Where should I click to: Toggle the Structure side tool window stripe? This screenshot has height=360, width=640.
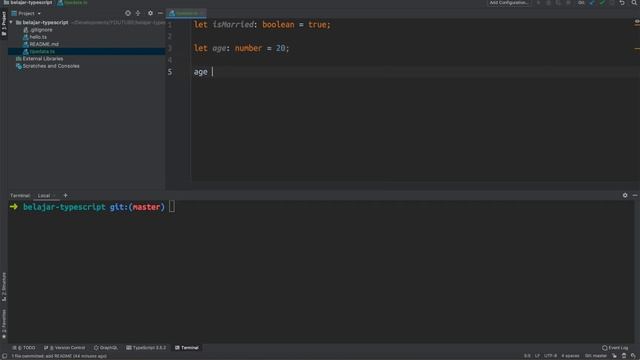pyautogui.click(x=4, y=287)
